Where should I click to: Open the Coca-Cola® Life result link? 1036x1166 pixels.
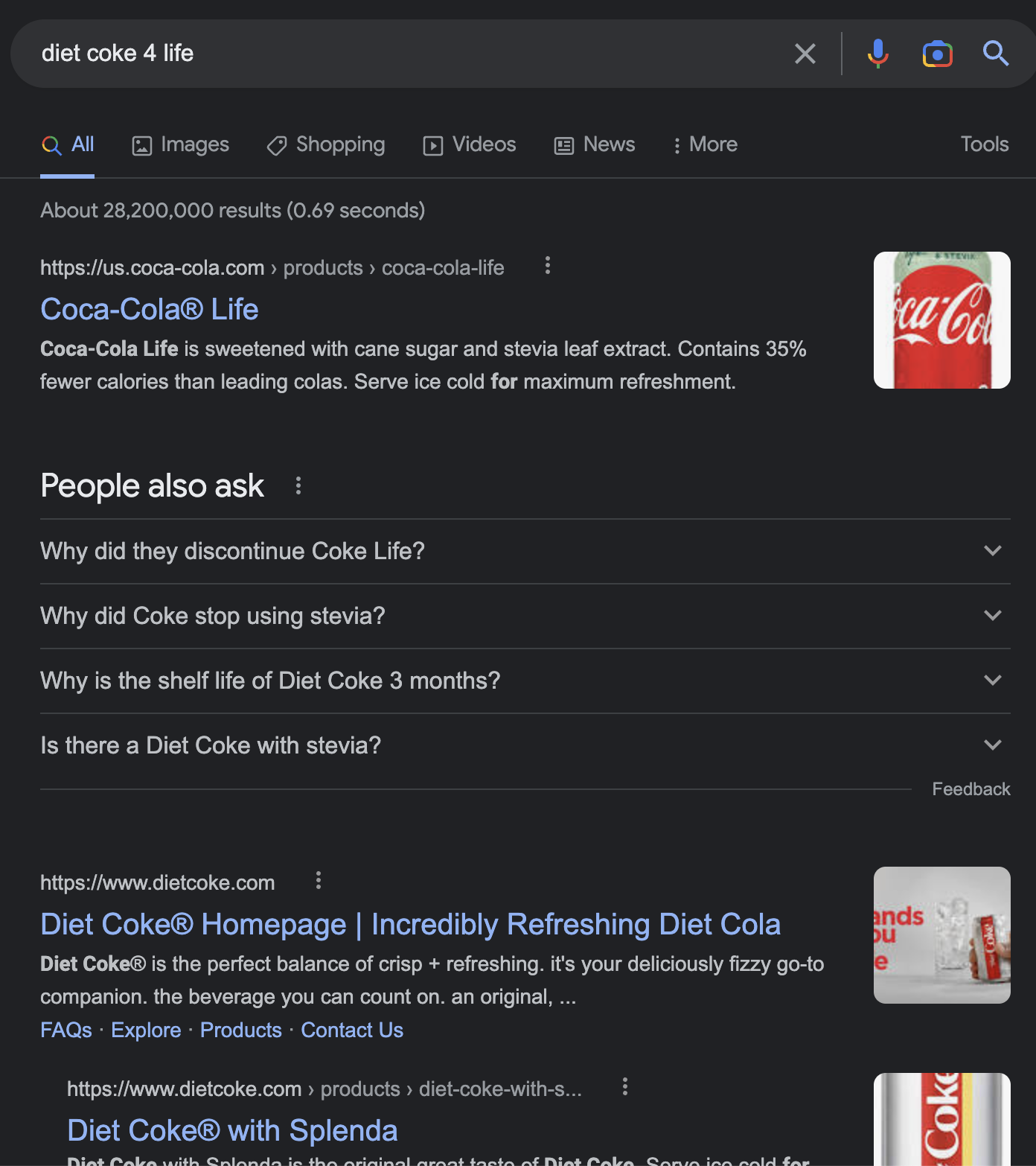point(150,309)
